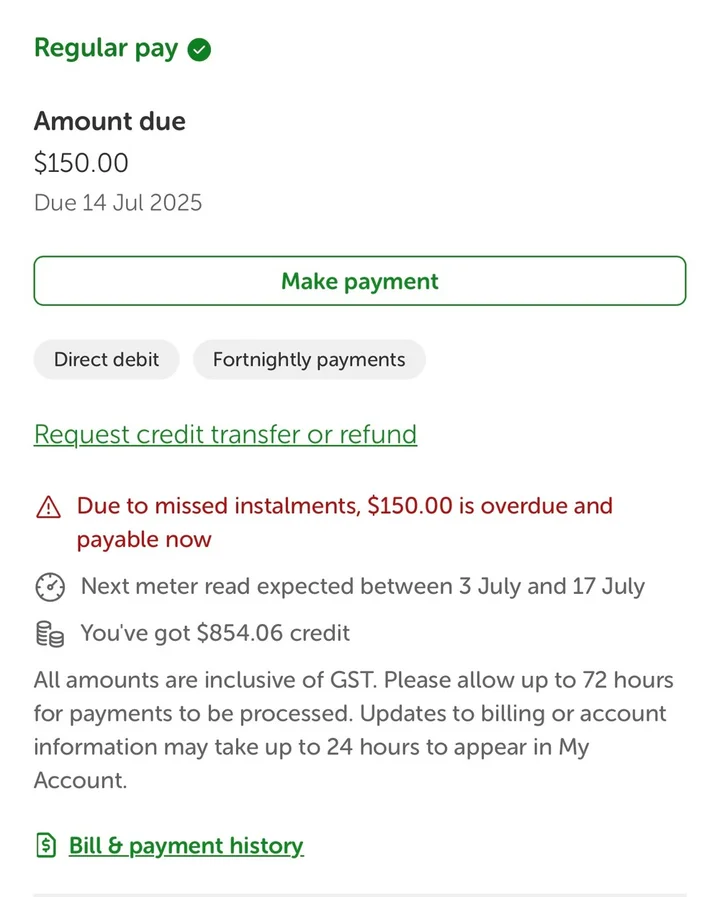720x897 pixels.
Task: Click the Regular pay heading
Action: (106, 49)
